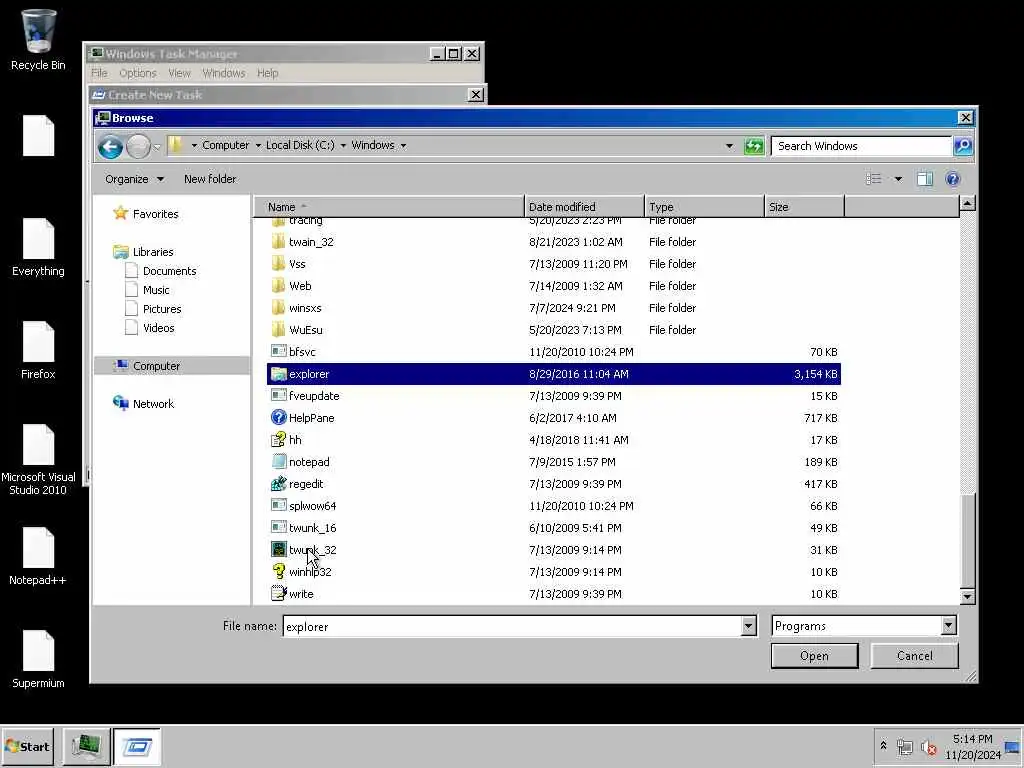Sort by Size column header
Screen dimensions: 1024x768
804,206
